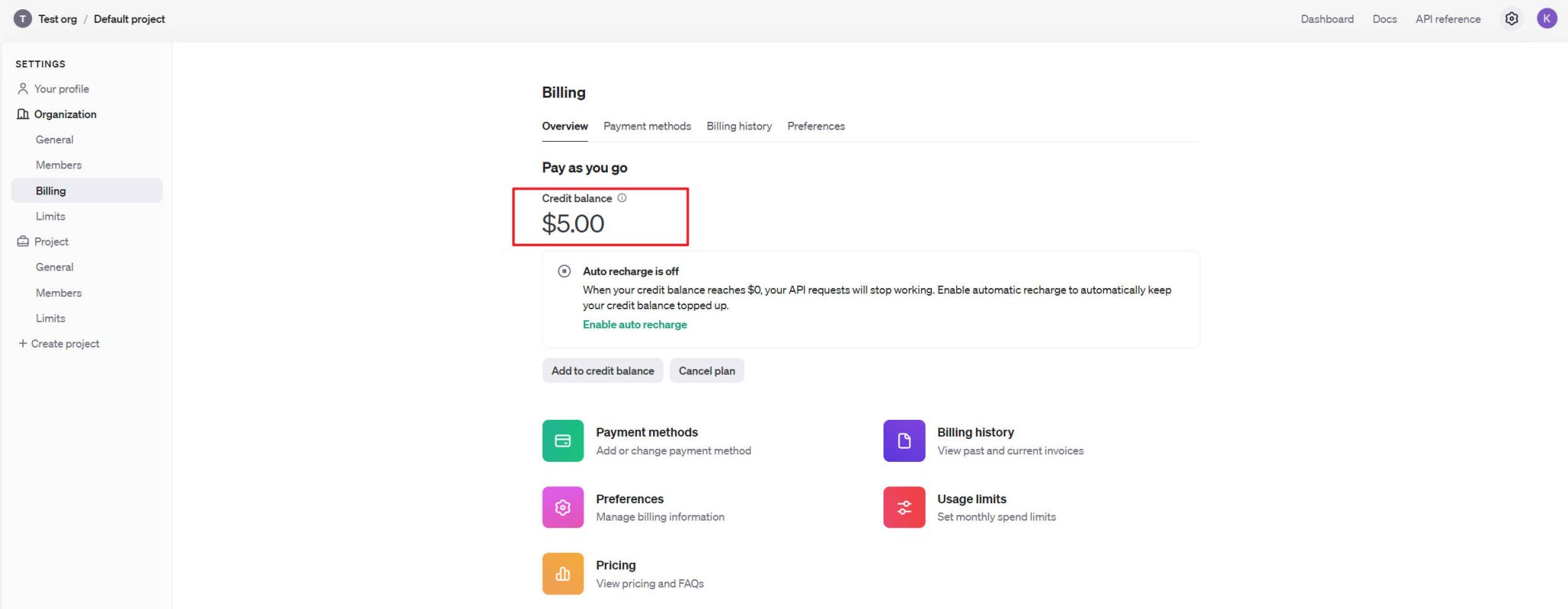Image resolution: width=1568 pixels, height=609 pixels.
Task: Select Default project in the breadcrumb
Action: tap(129, 19)
